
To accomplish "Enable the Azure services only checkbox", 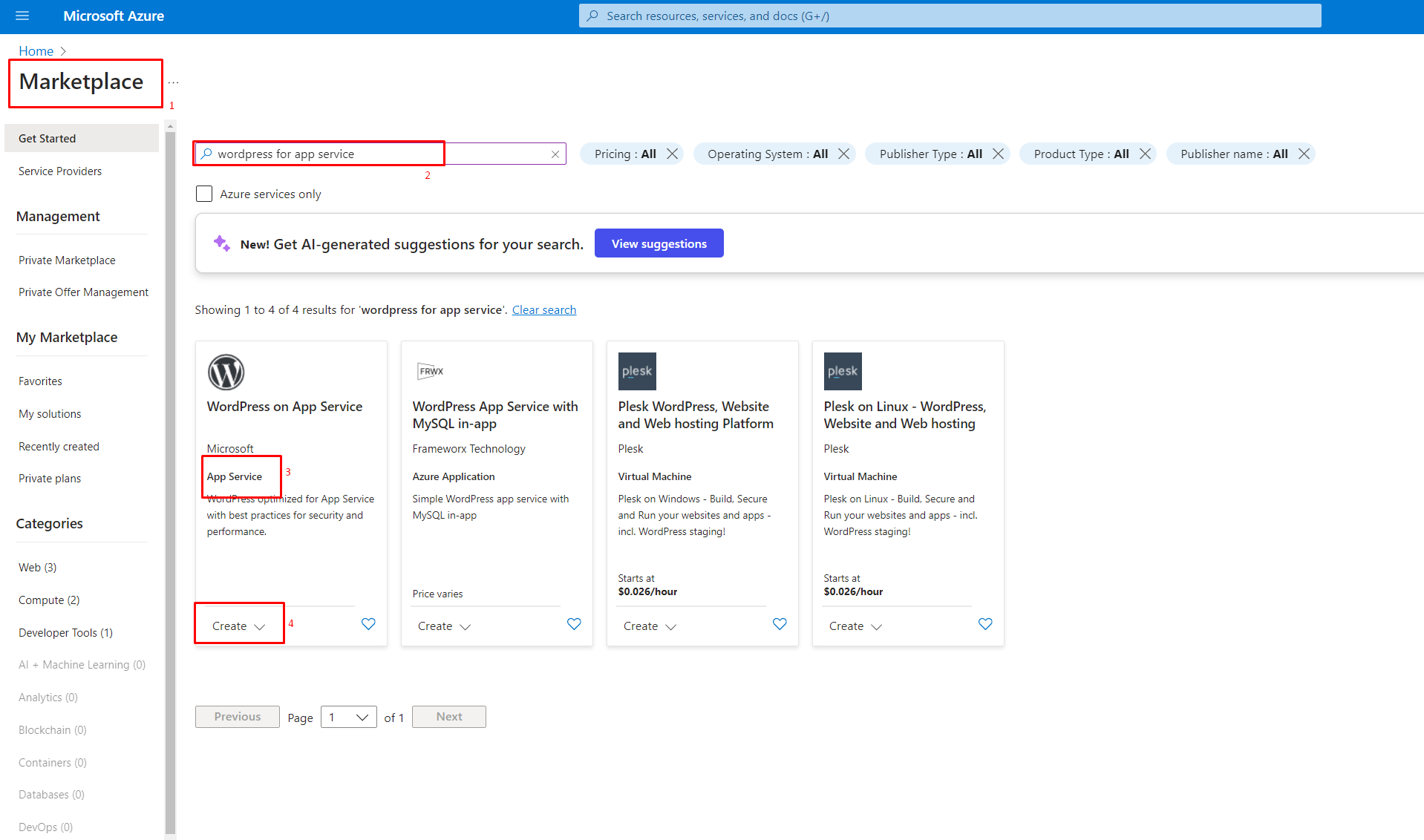I will pyautogui.click(x=204, y=194).
